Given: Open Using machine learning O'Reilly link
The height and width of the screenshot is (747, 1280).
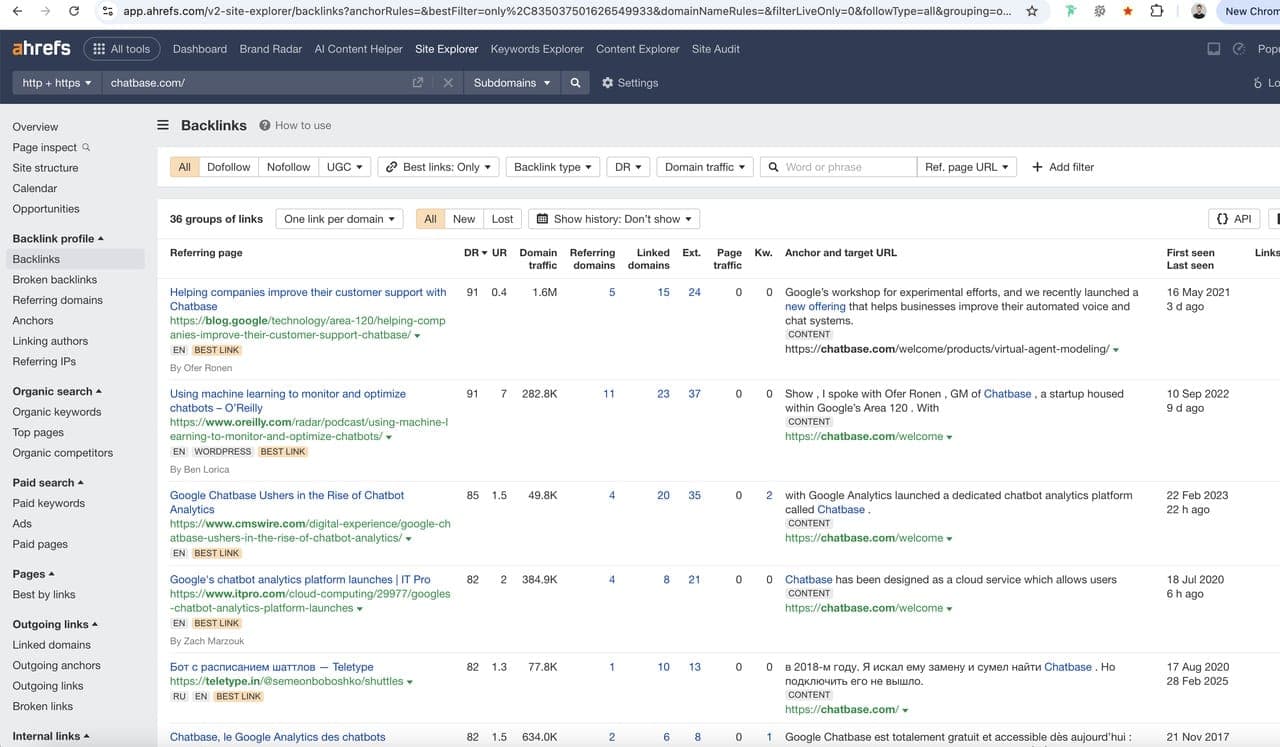Looking at the screenshot, I should (x=288, y=401).
